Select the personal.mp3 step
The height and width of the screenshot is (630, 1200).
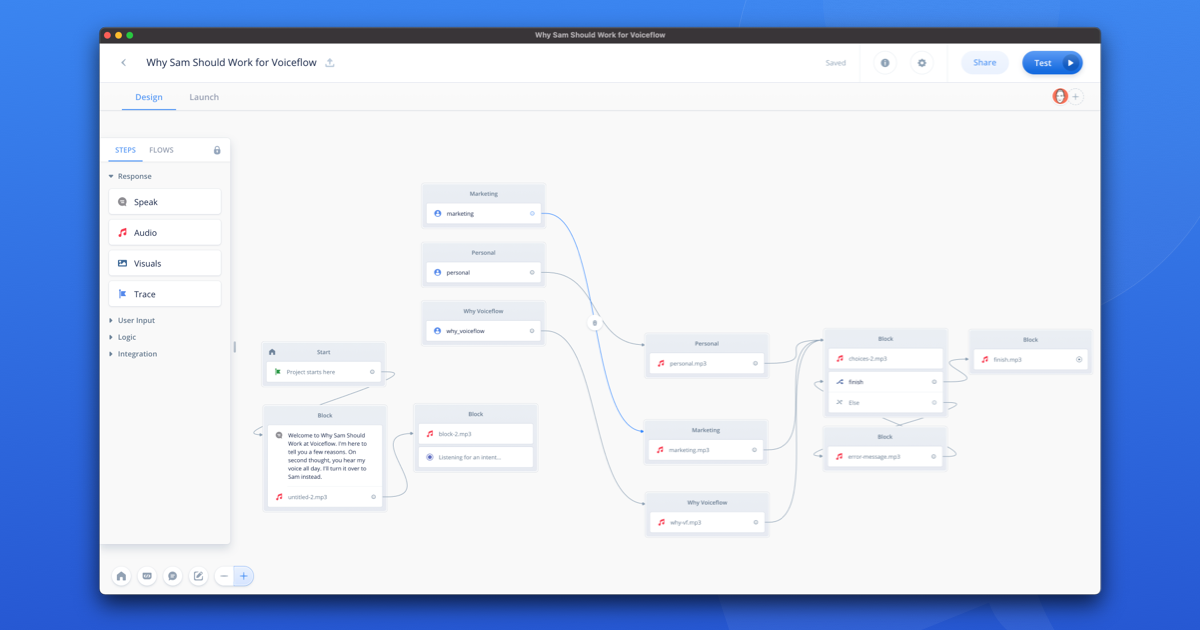coord(707,364)
